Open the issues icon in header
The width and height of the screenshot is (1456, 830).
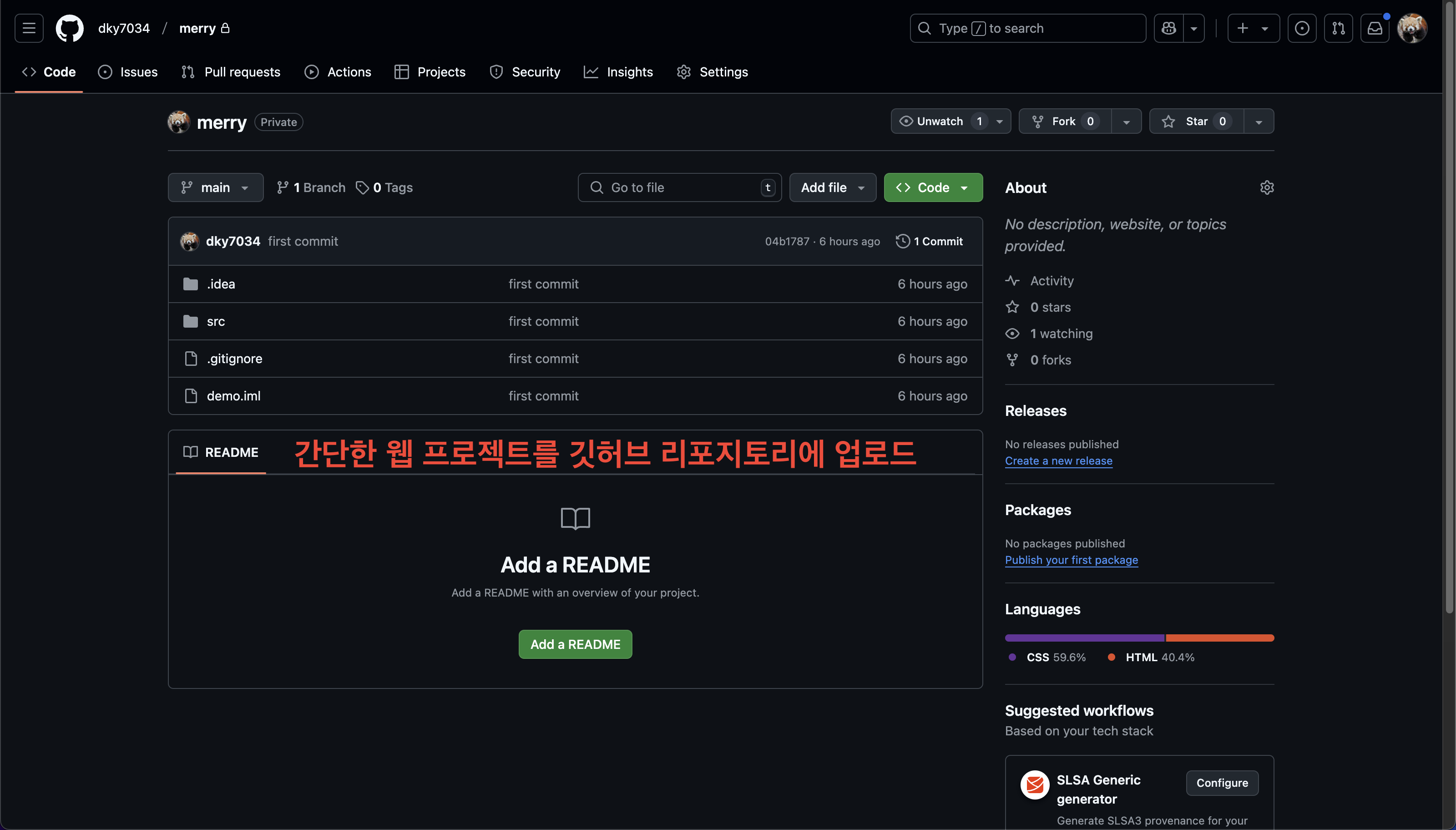coord(1302,28)
